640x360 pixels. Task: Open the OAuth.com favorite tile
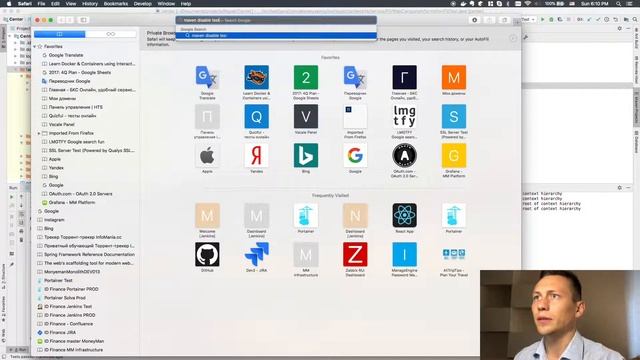404,156
